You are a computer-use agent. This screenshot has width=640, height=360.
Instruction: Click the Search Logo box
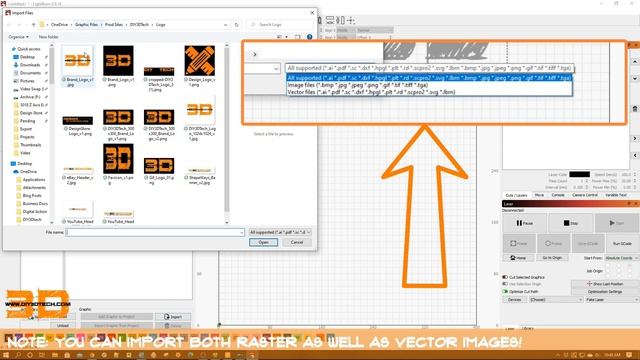tap(280, 25)
